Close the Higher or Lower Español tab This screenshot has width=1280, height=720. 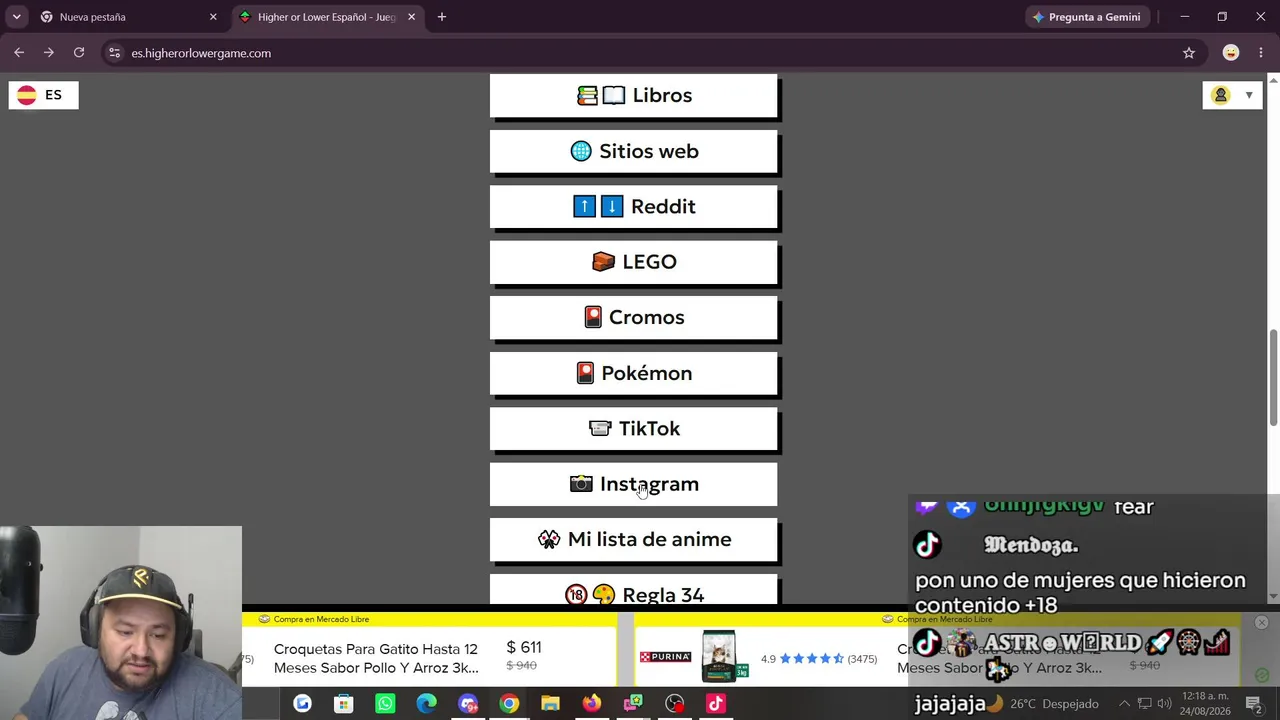click(x=411, y=17)
